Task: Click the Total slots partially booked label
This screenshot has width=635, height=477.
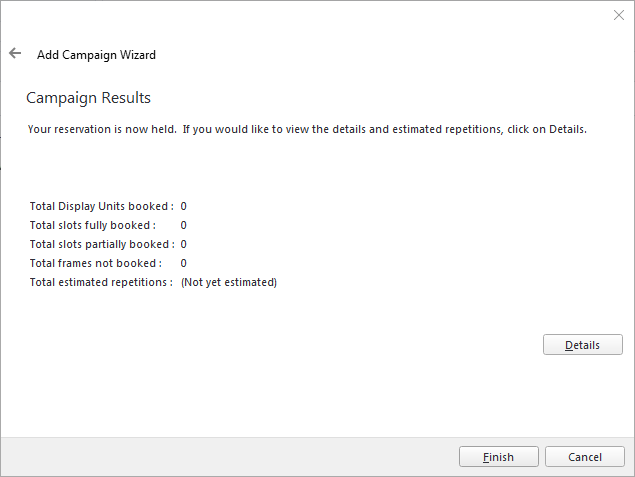Action: pyautogui.click(x=102, y=244)
